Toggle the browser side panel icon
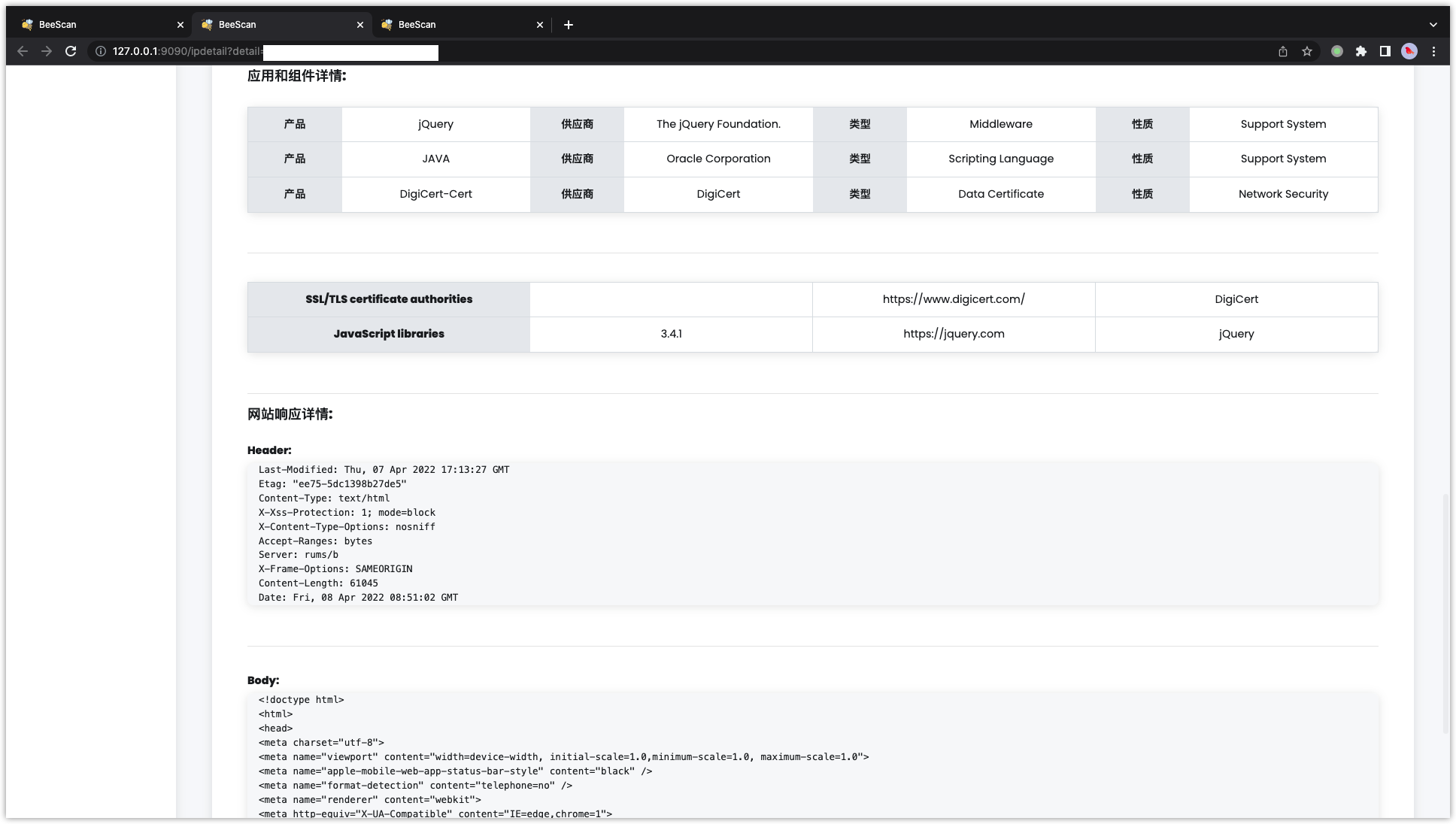 coord(1385,51)
